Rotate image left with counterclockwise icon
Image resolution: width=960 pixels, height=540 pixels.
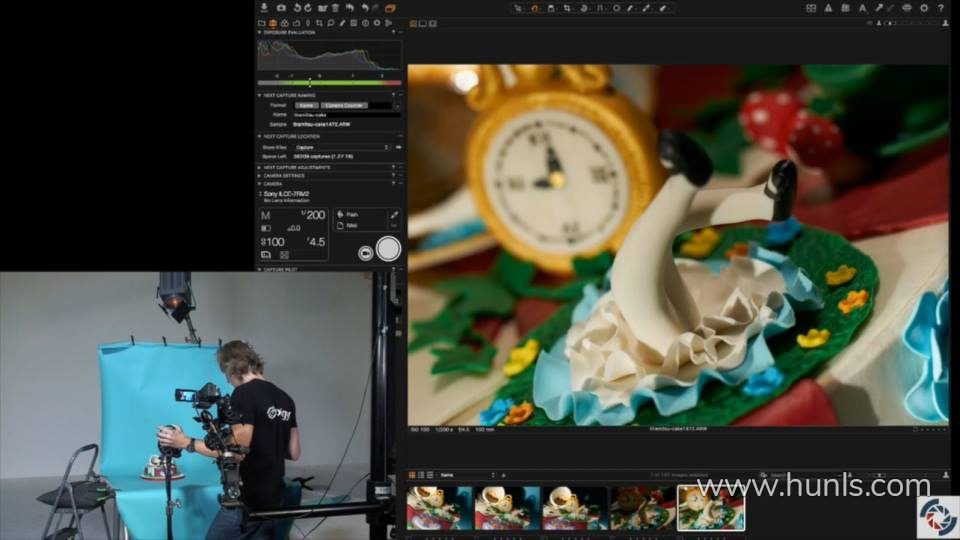click(298, 8)
